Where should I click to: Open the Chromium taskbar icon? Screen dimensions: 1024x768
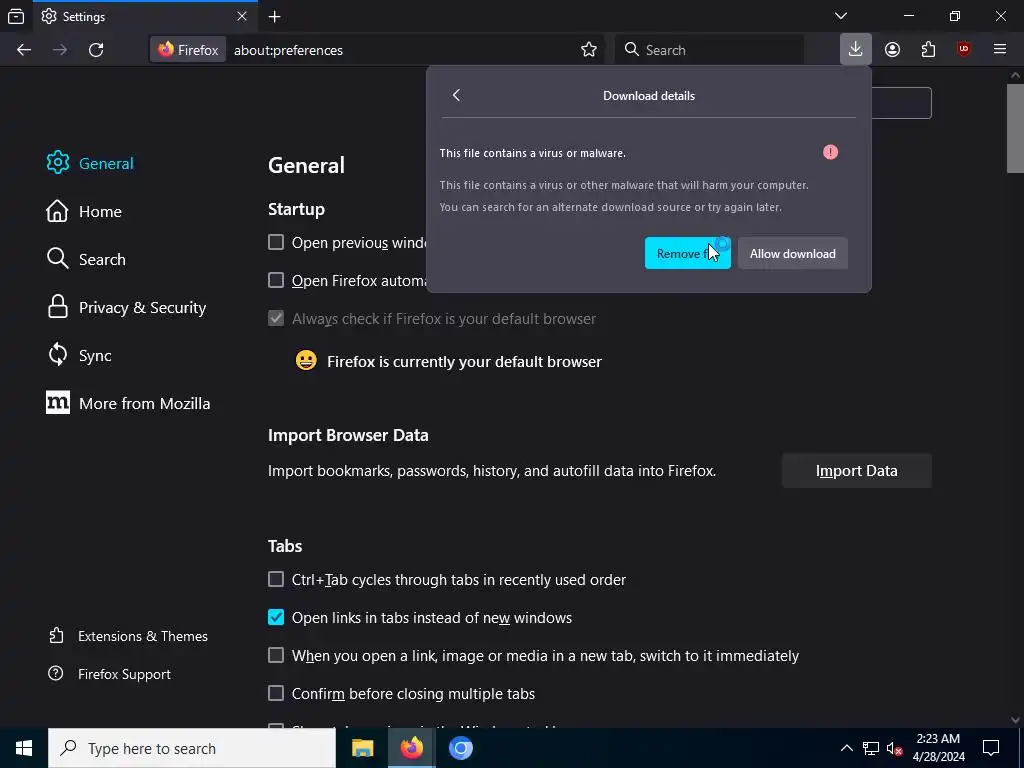point(460,748)
